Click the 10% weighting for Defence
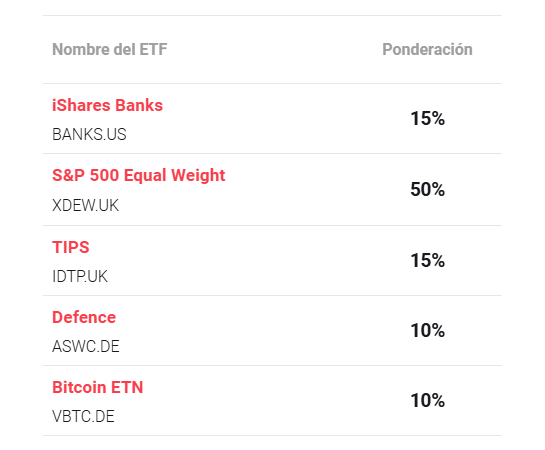 tap(428, 330)
